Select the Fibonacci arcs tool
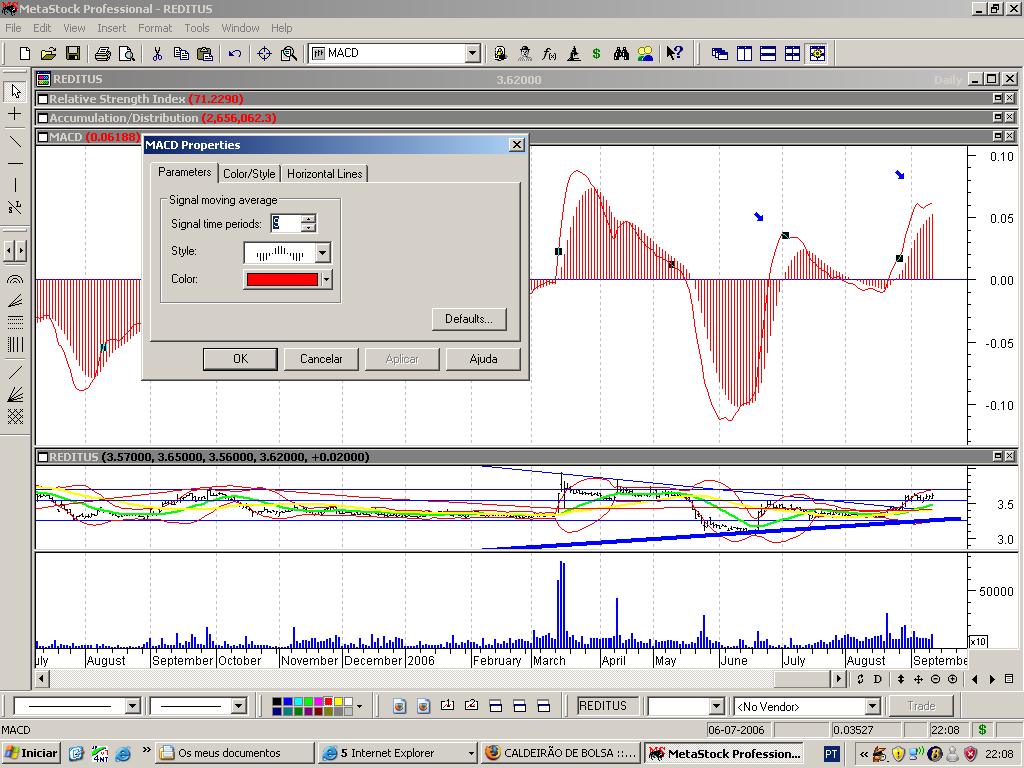The height and width of the screenshot is (768, 1024). [15, 281]
